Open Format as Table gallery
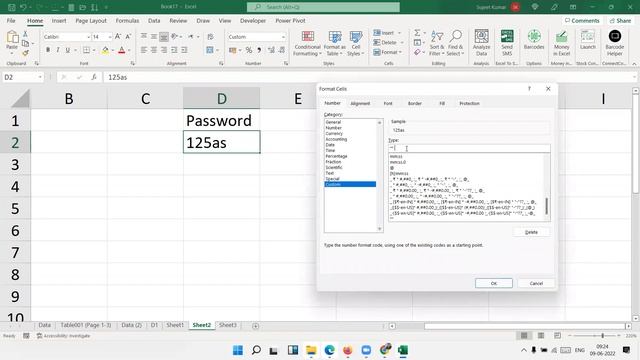Image resolution: width=640 pixels, height=360 pixels. tap(335, 43)
